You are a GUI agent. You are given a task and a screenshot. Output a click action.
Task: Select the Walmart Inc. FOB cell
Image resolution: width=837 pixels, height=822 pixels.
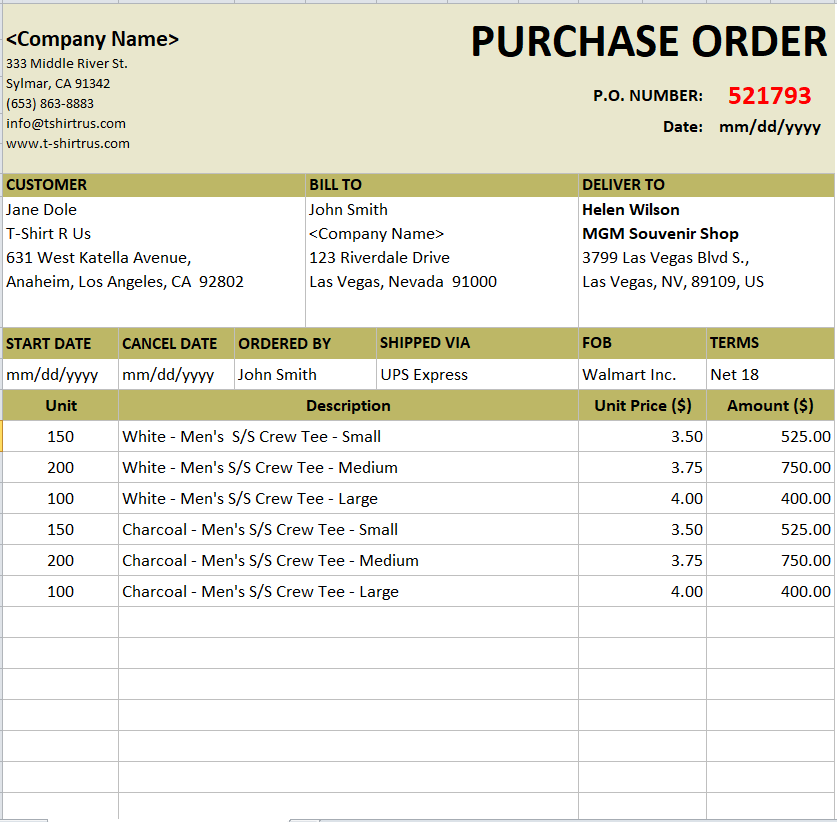click(x=629, y=375)
